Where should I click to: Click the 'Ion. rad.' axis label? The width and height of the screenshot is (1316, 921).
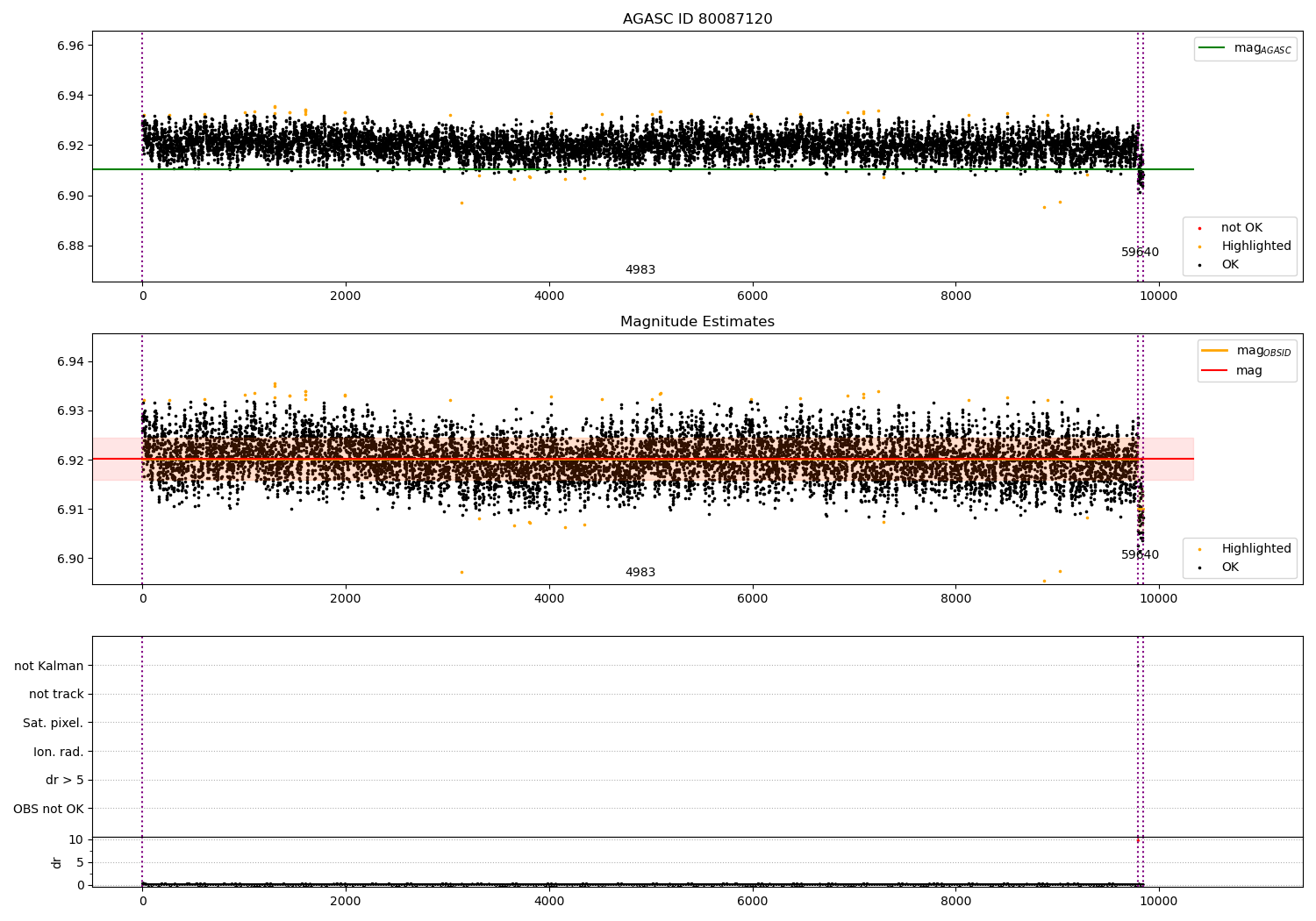coord(58,752)
